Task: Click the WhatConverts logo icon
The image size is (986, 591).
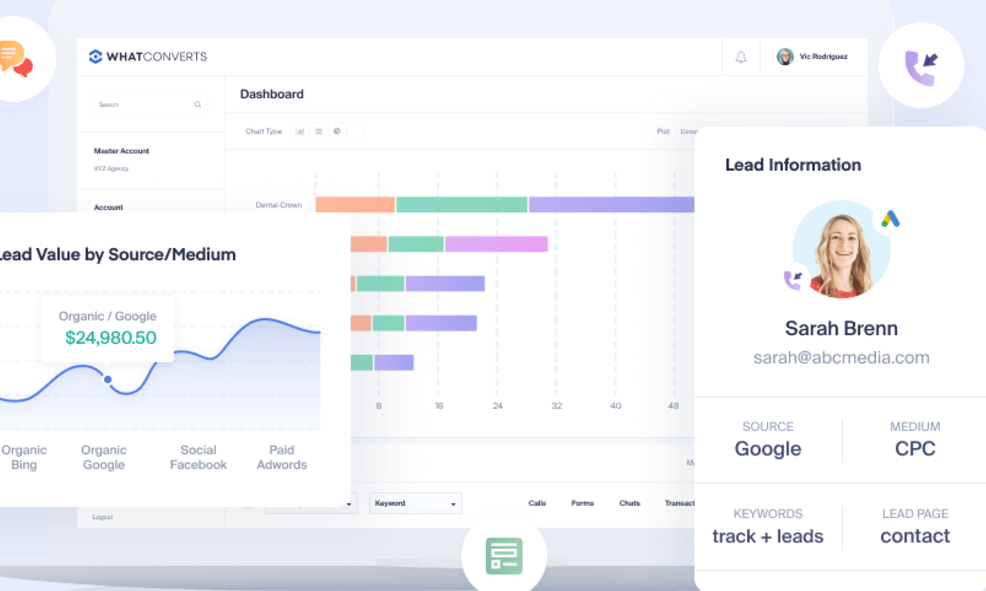Action: click(96, 57)
